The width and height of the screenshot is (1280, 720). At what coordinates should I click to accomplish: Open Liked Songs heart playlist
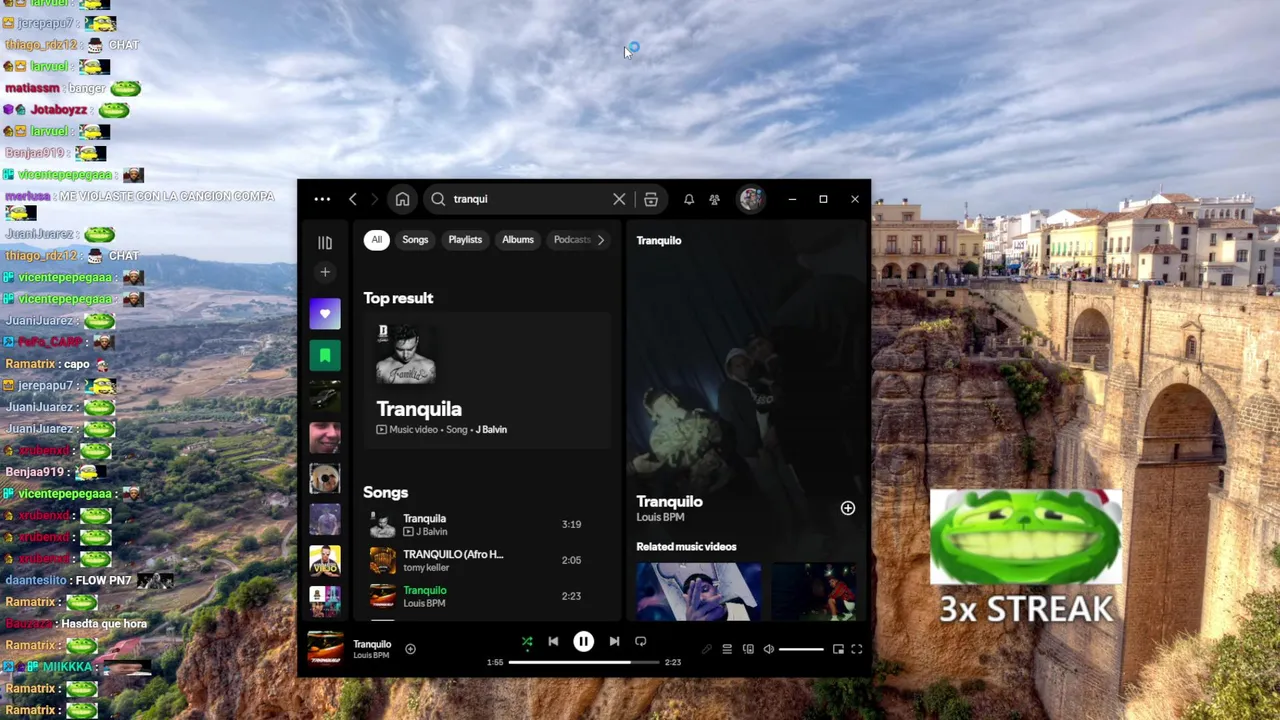tap(325, 314)
